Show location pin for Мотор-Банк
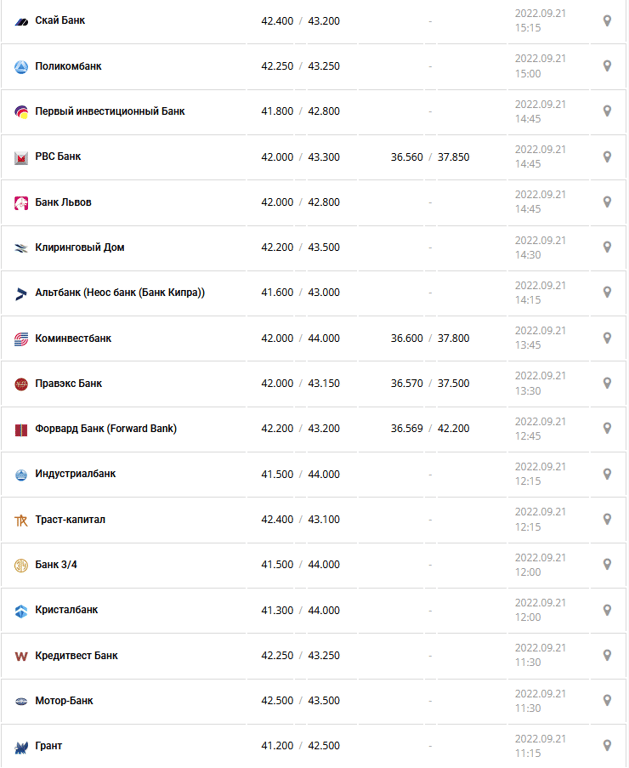 click(x=607, y=700)
